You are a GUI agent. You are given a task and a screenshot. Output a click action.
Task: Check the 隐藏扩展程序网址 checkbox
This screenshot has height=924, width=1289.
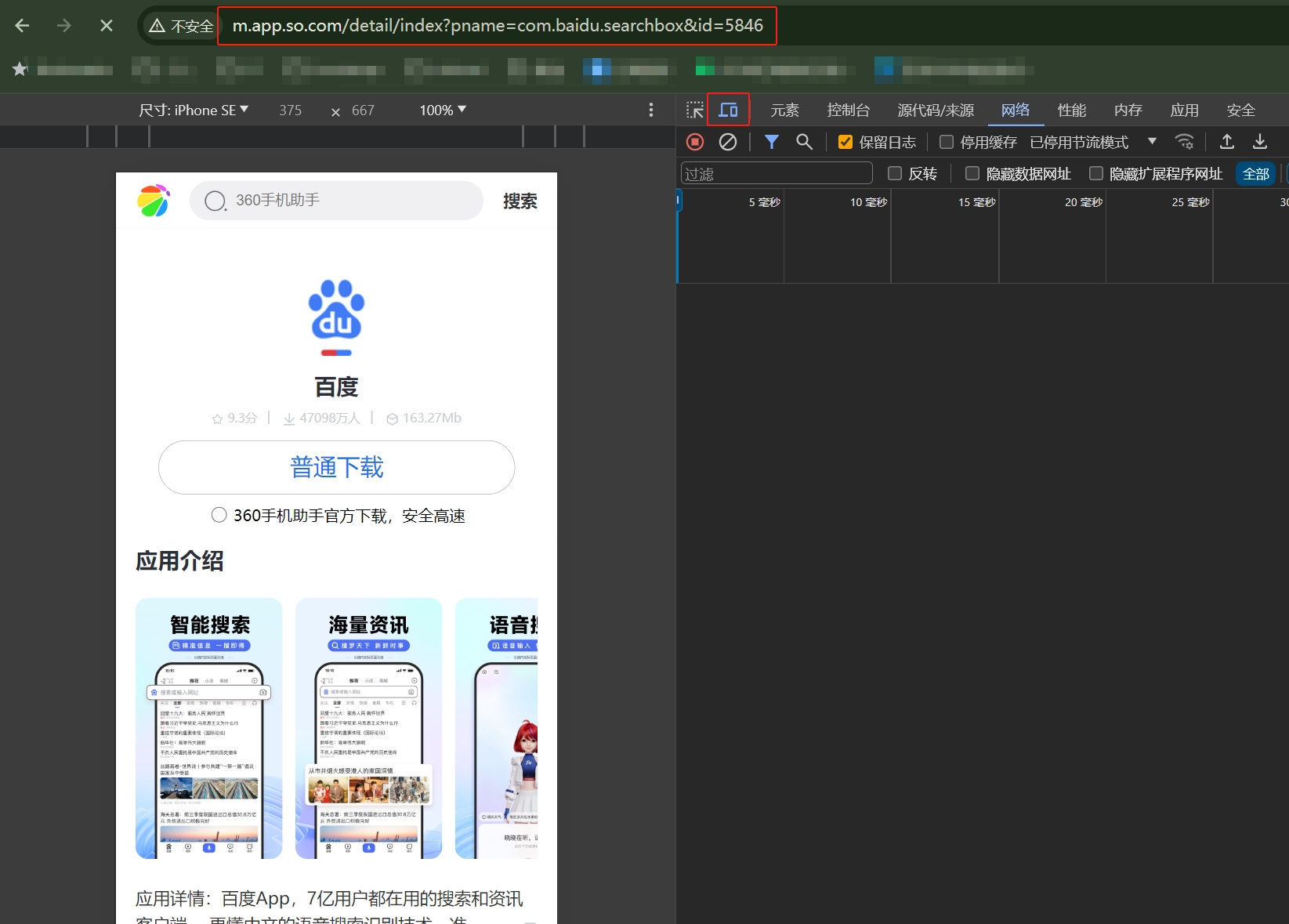[x=1096, y=173]
